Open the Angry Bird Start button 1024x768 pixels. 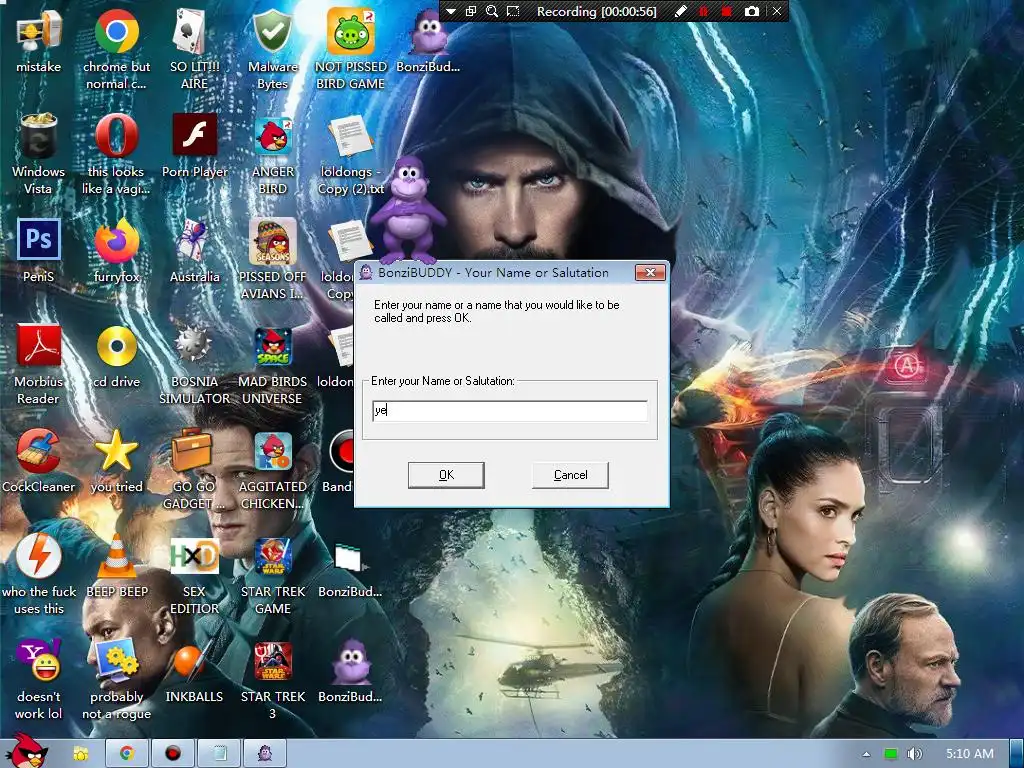pos(26,751)
